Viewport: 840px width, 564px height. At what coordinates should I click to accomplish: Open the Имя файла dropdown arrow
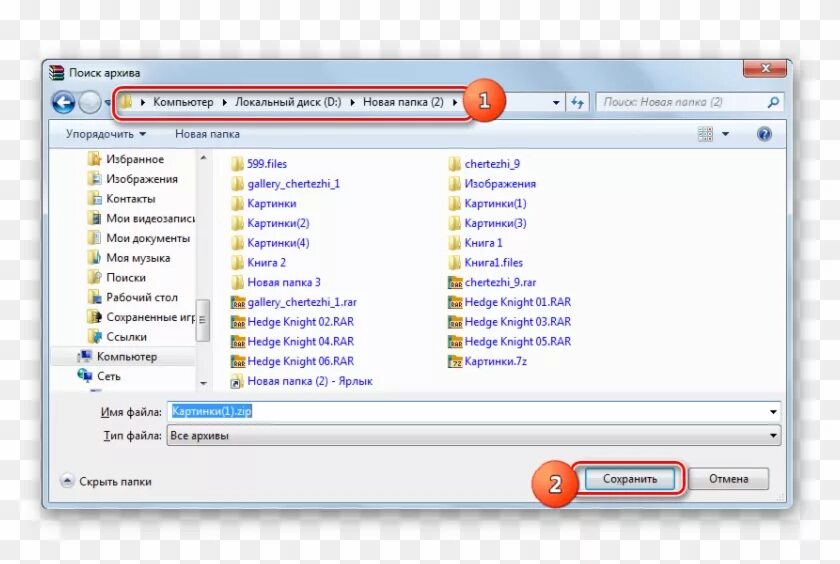(773, 411)
